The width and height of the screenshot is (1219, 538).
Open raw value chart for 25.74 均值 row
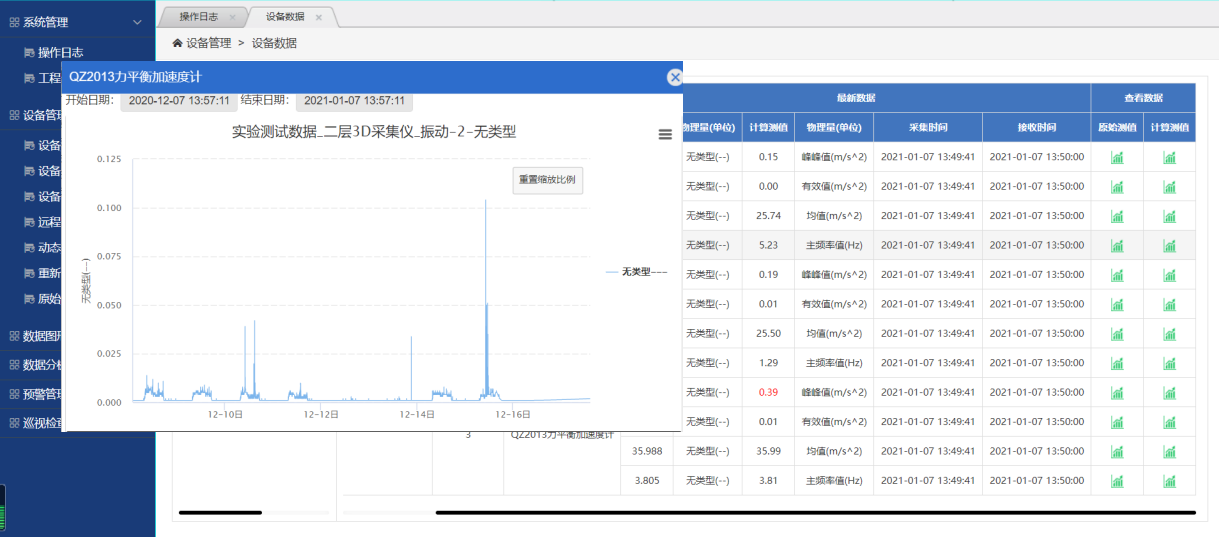[1117, 216]
